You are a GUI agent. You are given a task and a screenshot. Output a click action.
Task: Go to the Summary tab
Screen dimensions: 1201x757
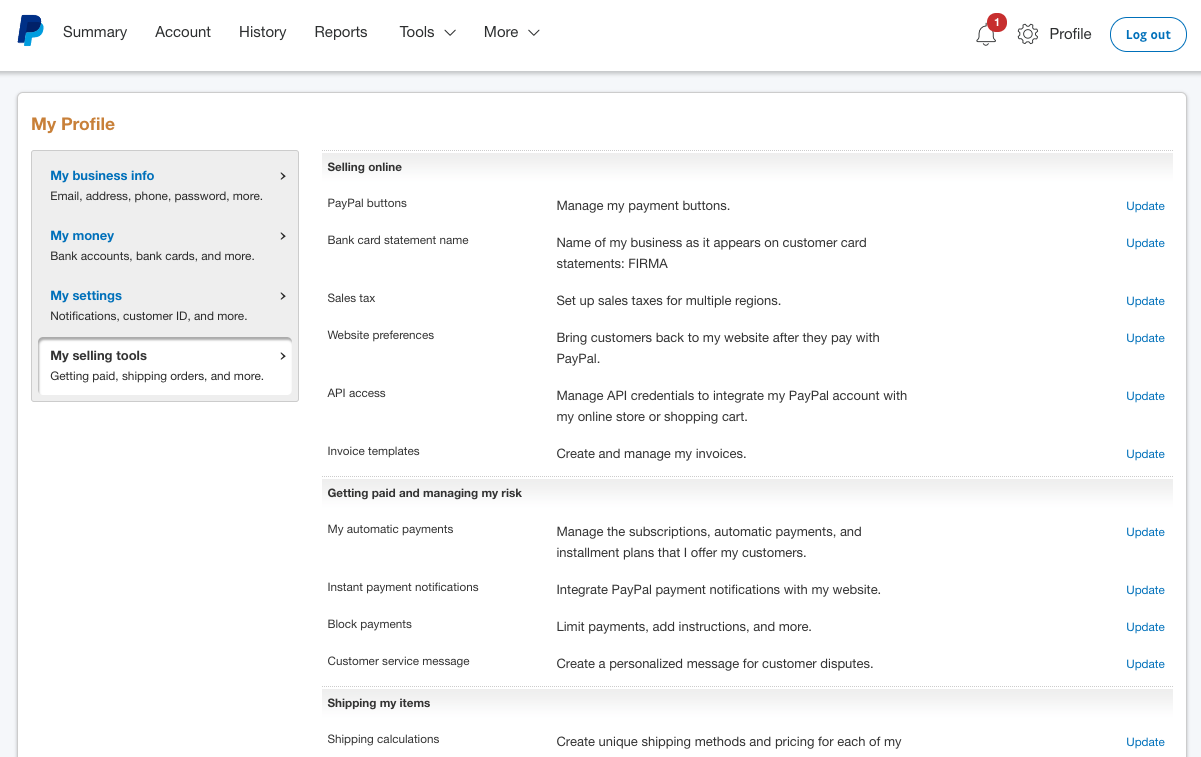(95, 32)
